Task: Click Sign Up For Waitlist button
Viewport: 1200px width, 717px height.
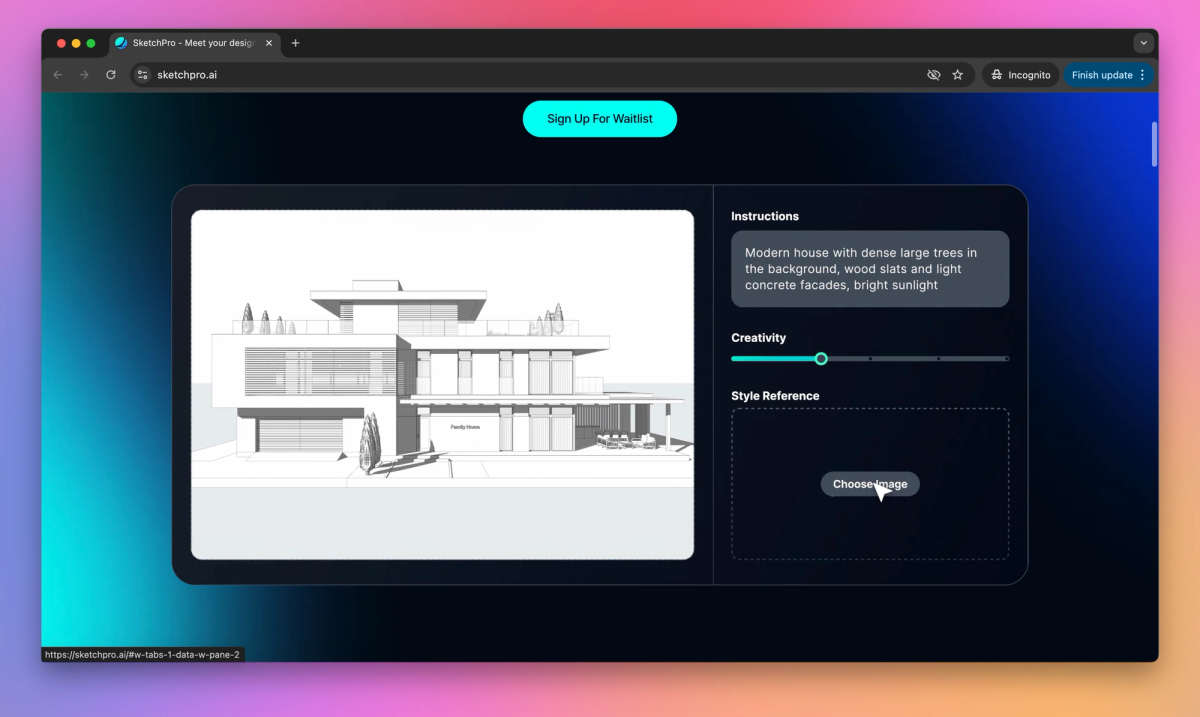Action: (600, 119)
